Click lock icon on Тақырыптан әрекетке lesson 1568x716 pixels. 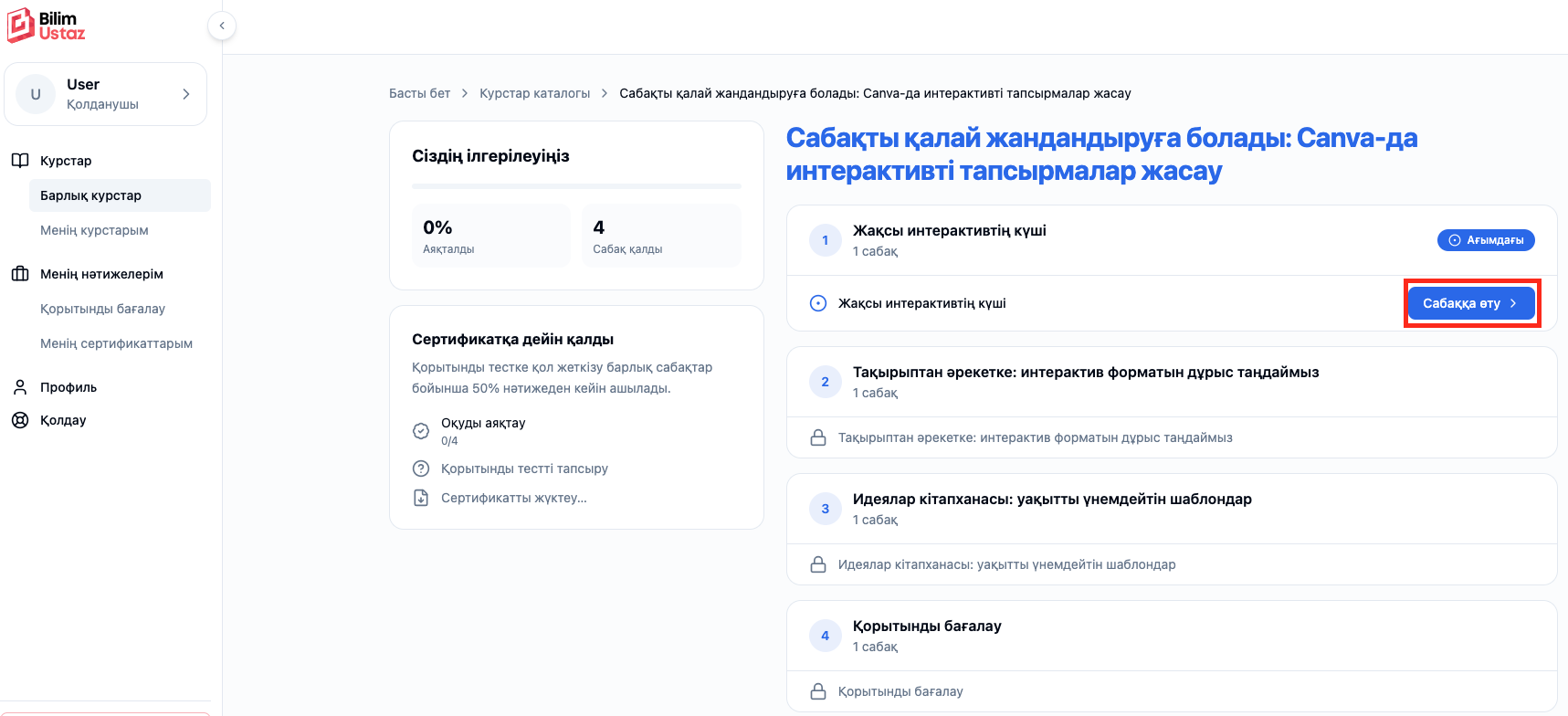818,437
